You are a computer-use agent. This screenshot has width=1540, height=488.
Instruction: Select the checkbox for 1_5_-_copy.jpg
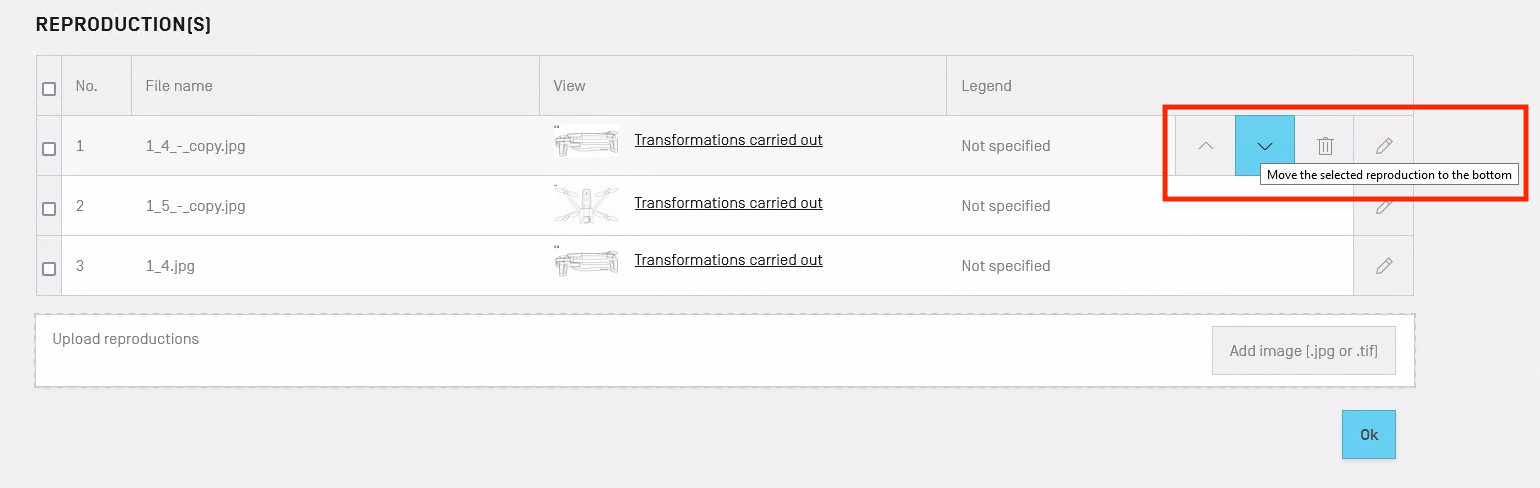coord(49,209)
